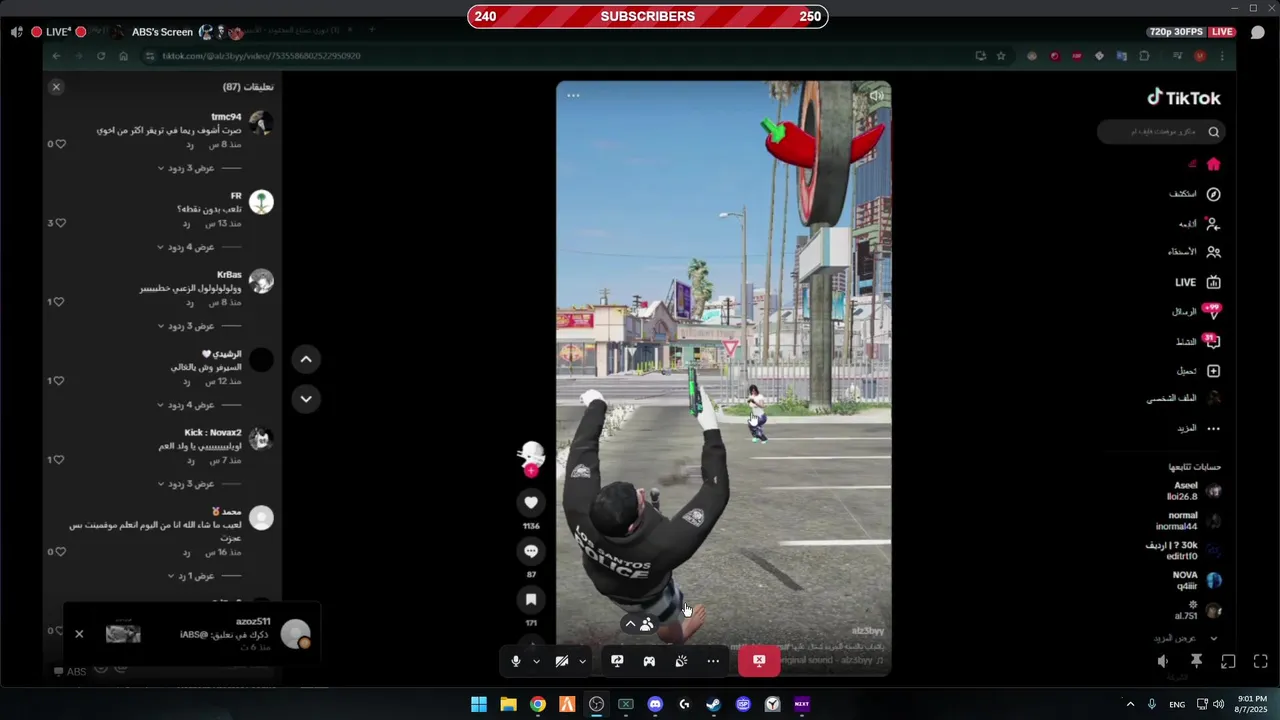Bookmark the TikTok video
This screenshot has width=1280, height=720.
pyautogui.click(x=531, y=599)
